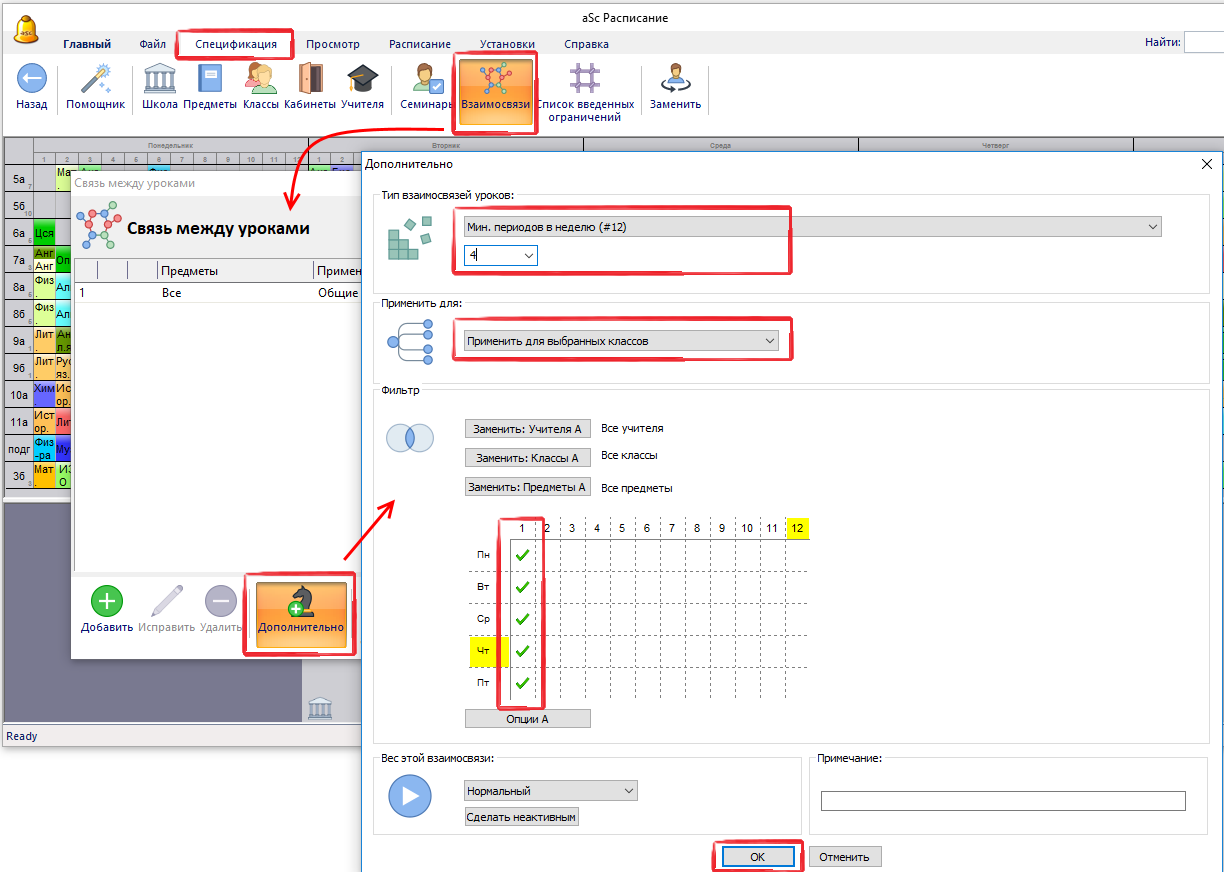Screen dimensions: 1224x872
Task: Click the Учителя graduation cap icon
Action: tap(362, 79)
